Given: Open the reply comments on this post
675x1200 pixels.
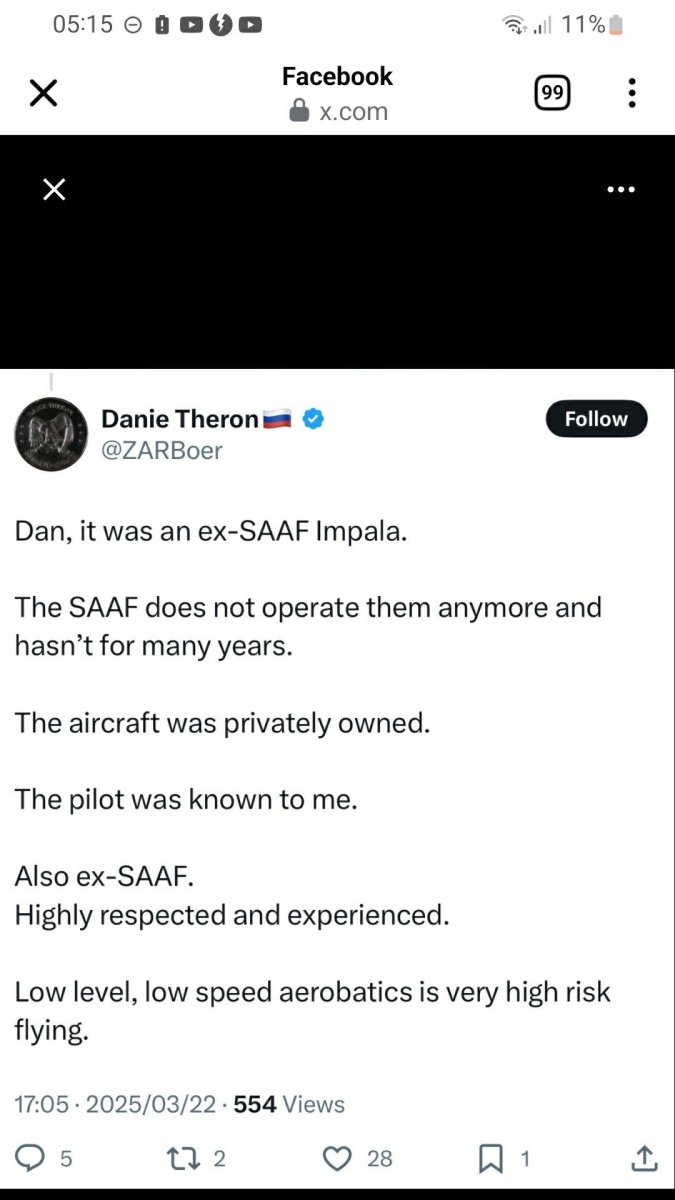Looking at the screenshot, I should pos(32,1158).
